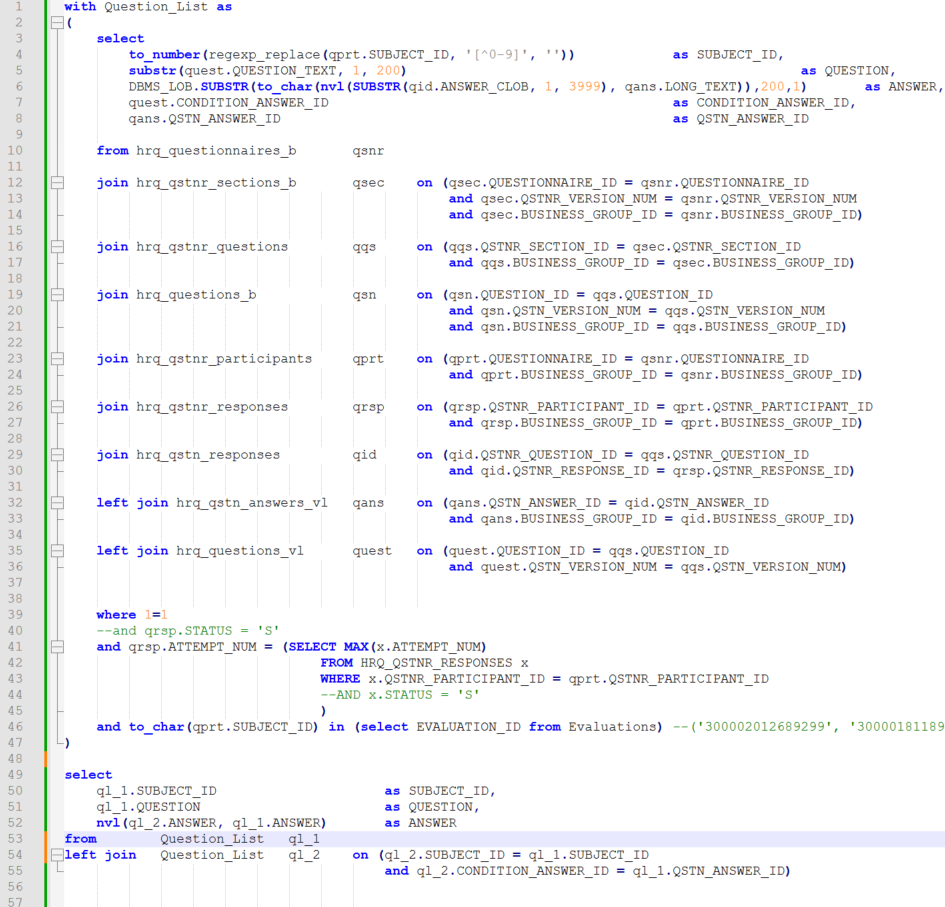The width and height of the screenshot is (945, 907).
Task: Click the comment '--and qrsp.STATUS = 'S''
Action: (x=188, y=631)
